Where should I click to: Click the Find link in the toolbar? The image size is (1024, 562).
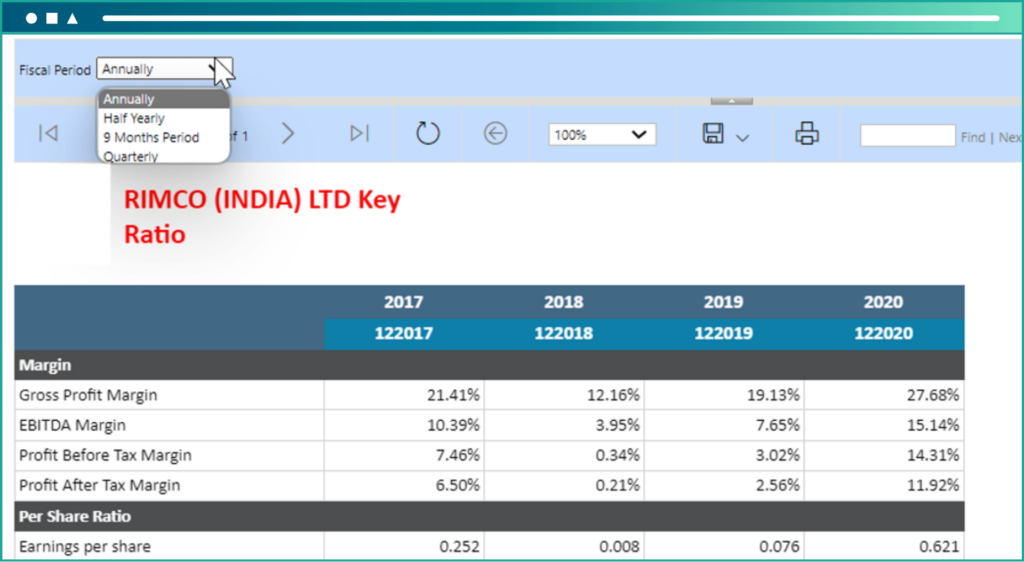pos(973,138)
